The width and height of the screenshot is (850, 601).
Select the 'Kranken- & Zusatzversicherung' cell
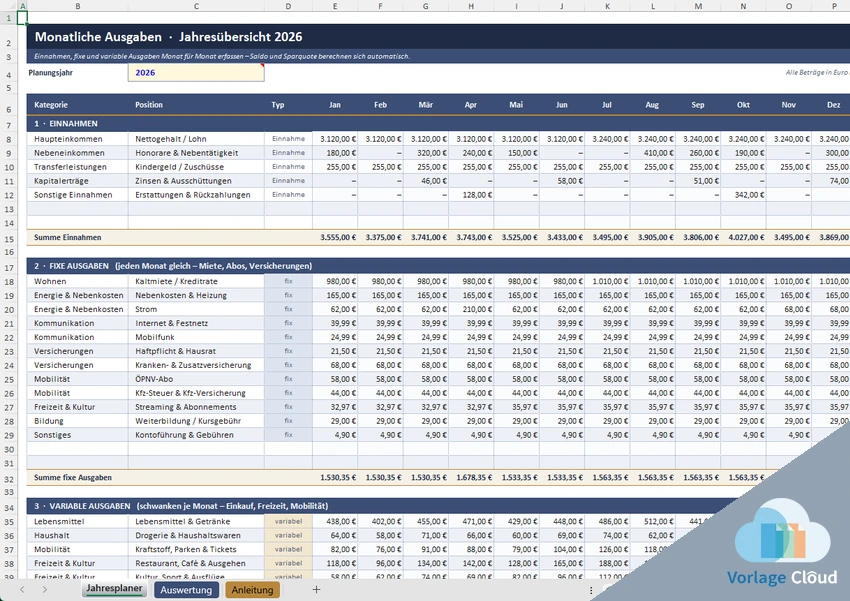point(196,365)
